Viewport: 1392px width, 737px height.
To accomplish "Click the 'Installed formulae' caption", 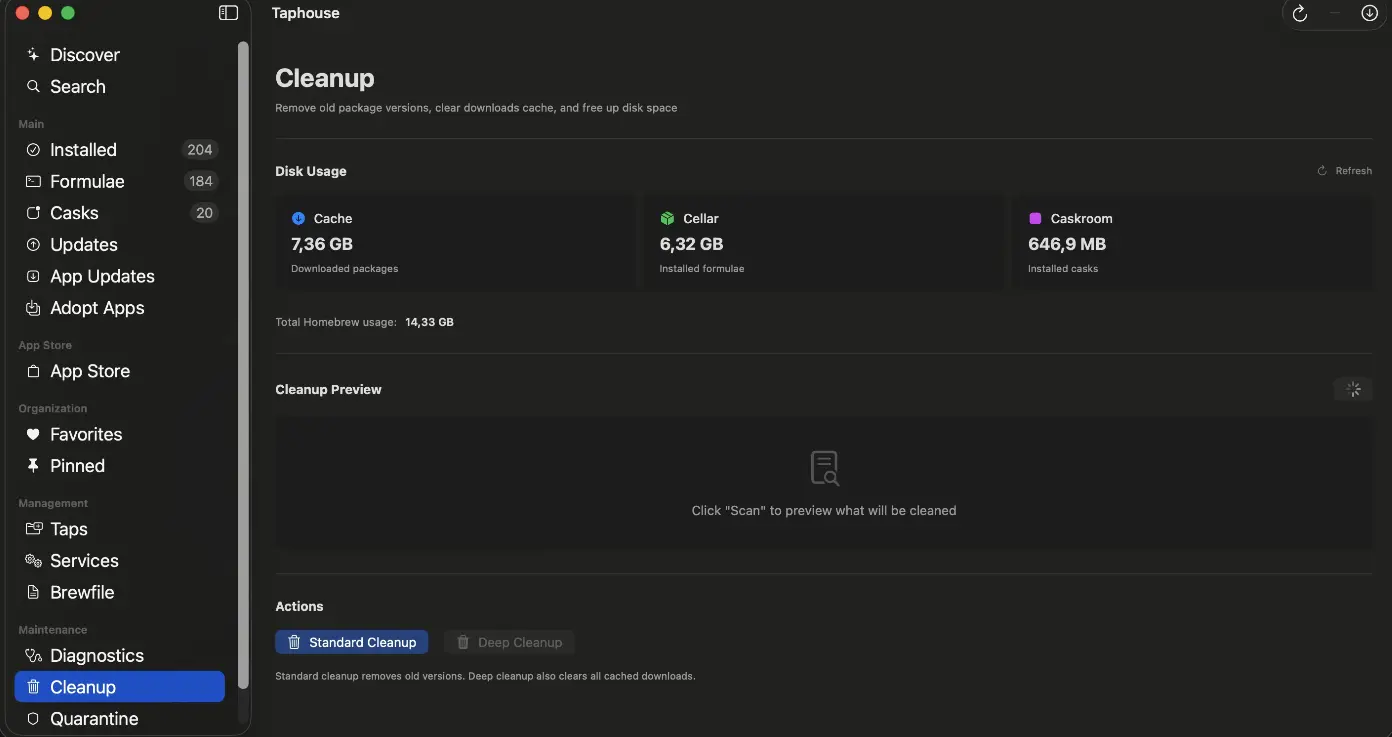I will pyautogui.click(x=702, y=269).
